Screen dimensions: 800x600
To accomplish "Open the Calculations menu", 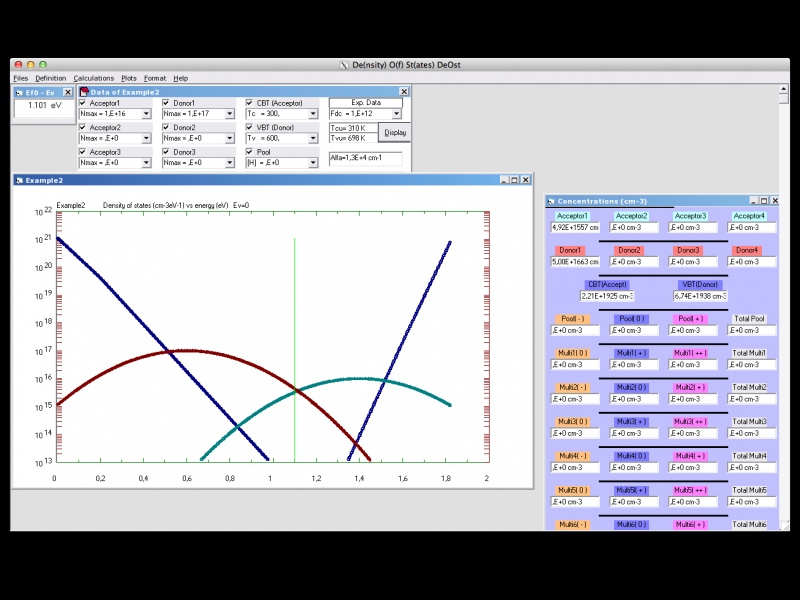I will click(x=94, y=78).
